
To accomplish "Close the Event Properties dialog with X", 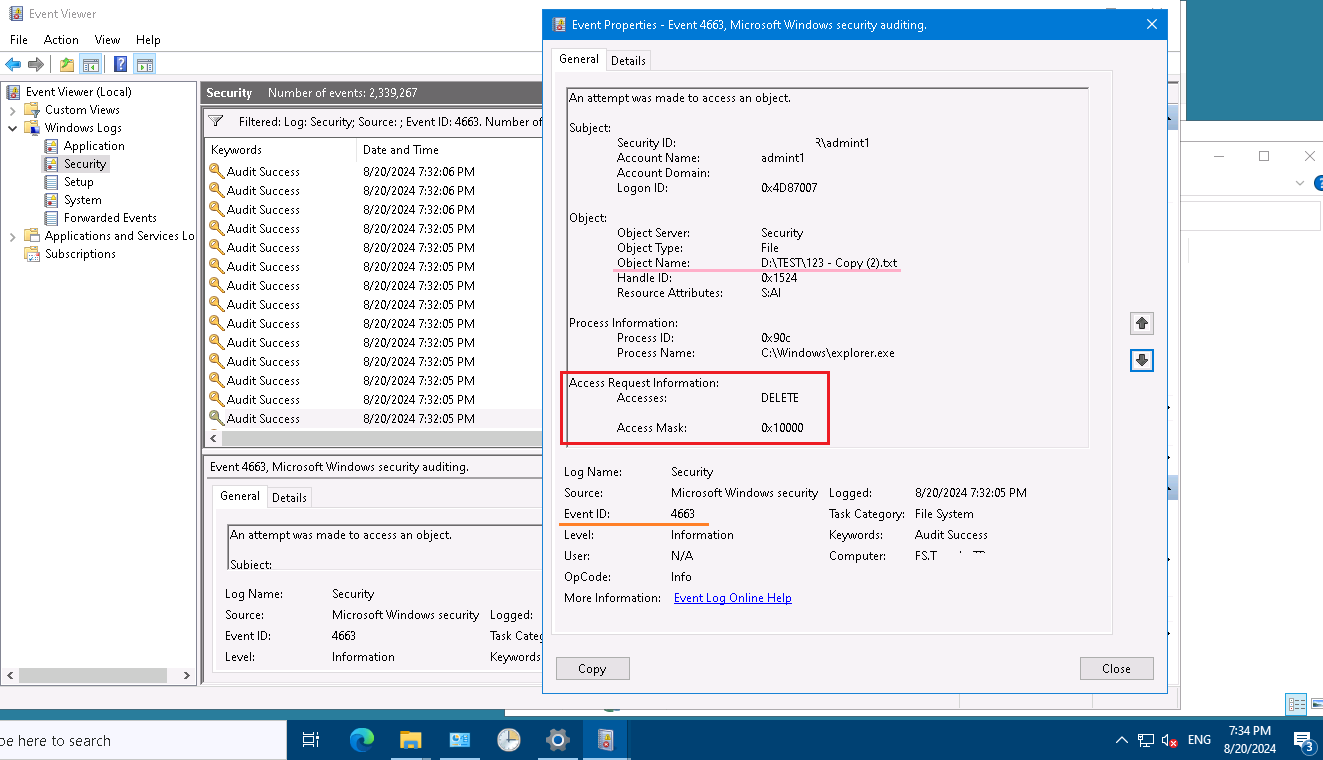I will pos(1152,25).
